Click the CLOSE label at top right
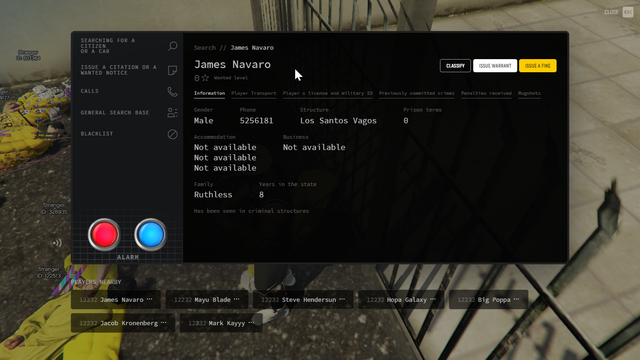The width and height of the screenshot is (640, 360). 611,12
